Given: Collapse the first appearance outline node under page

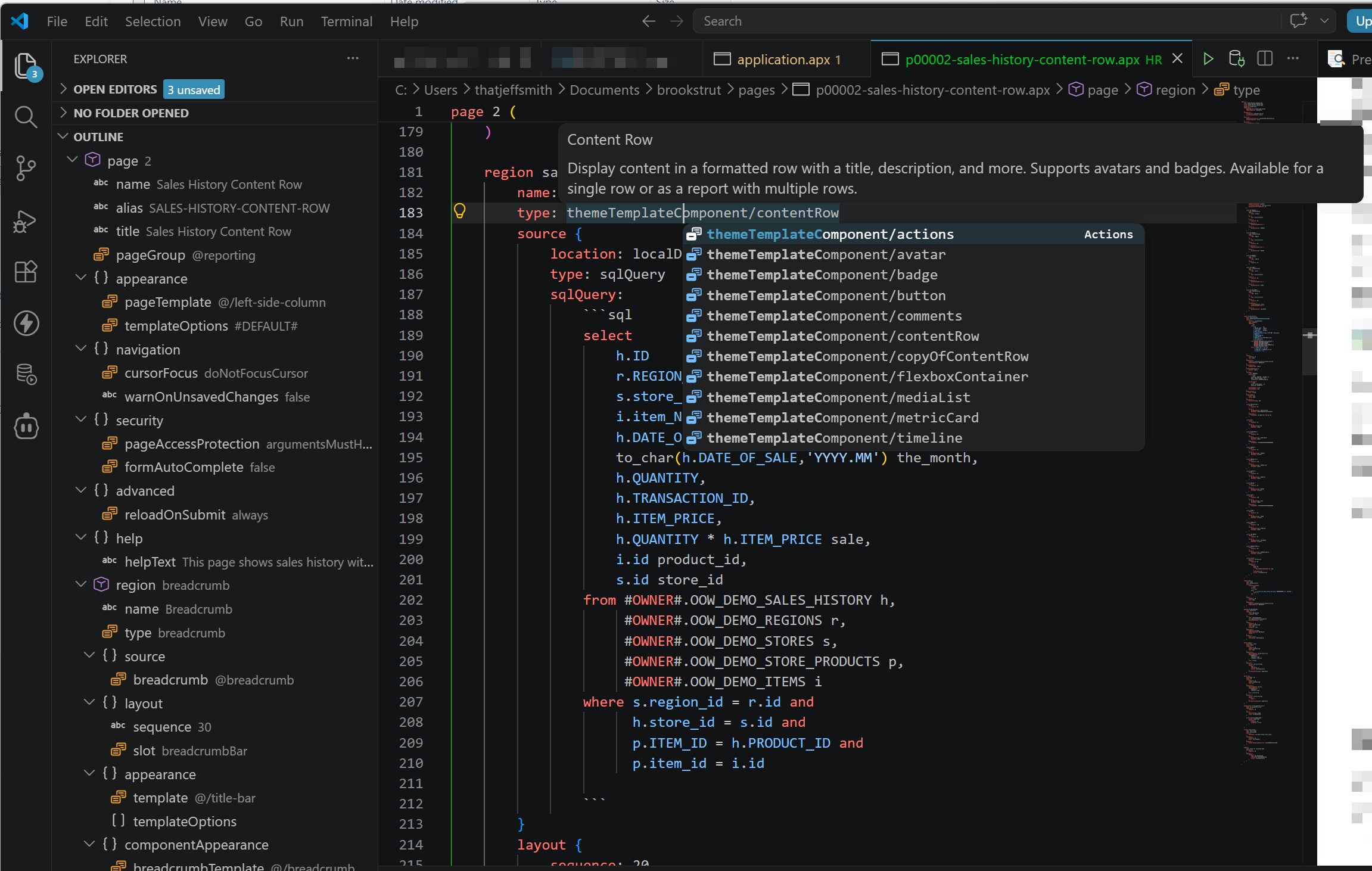Looking at the screenshot, I should click(x=80, y=278).
